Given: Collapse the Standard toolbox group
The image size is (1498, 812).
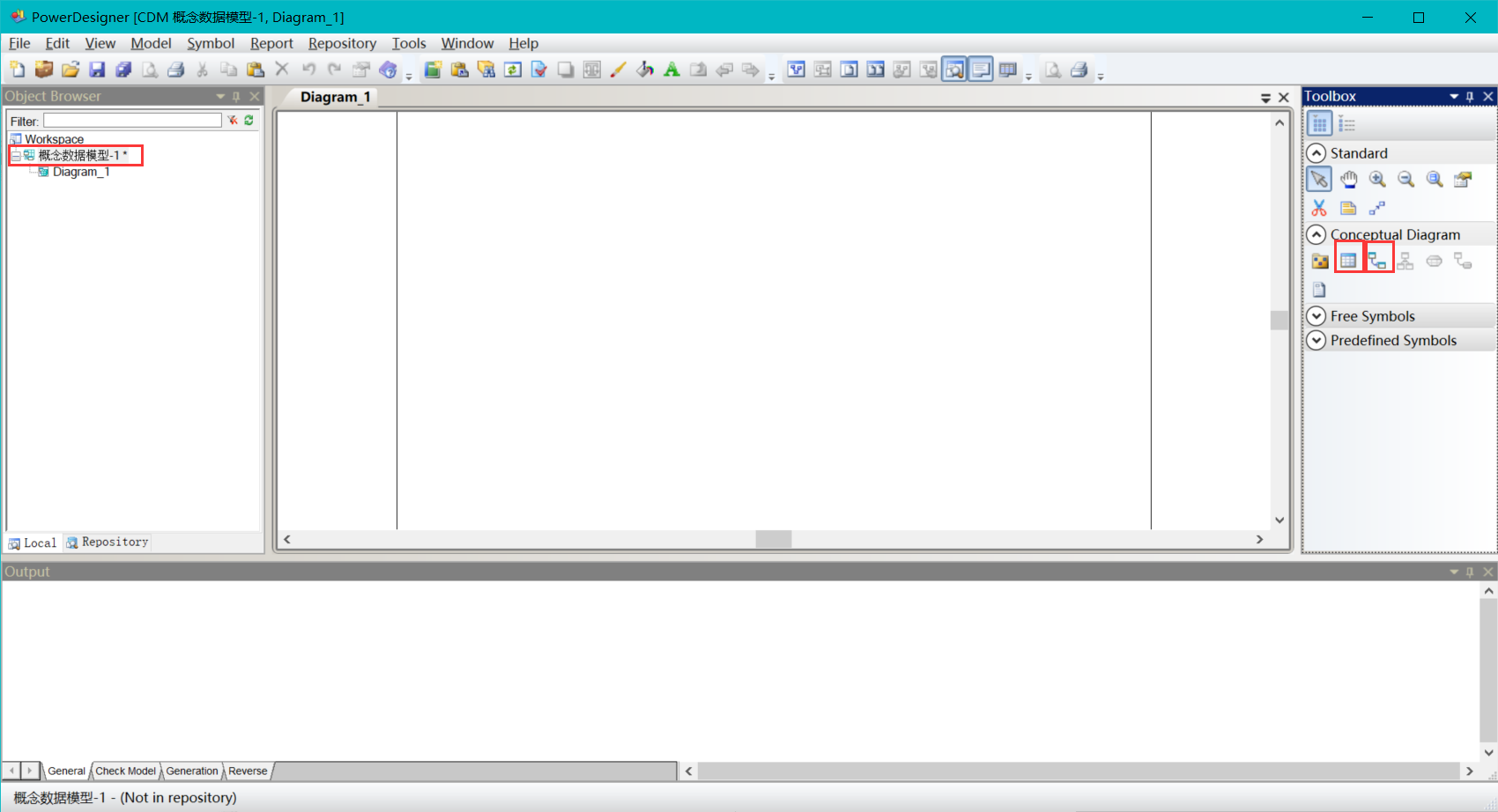Looking at the screenshot, I should pyautogui.click(x=1316, y=153).
